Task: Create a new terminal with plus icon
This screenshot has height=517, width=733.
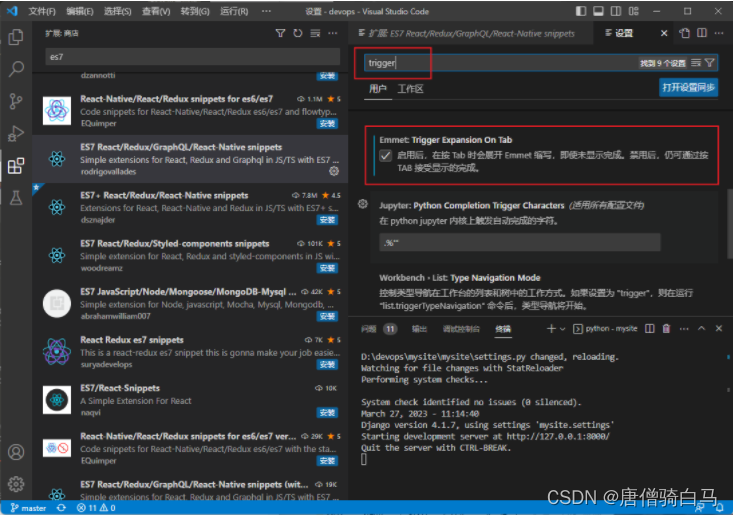Action: pos(551,329)
